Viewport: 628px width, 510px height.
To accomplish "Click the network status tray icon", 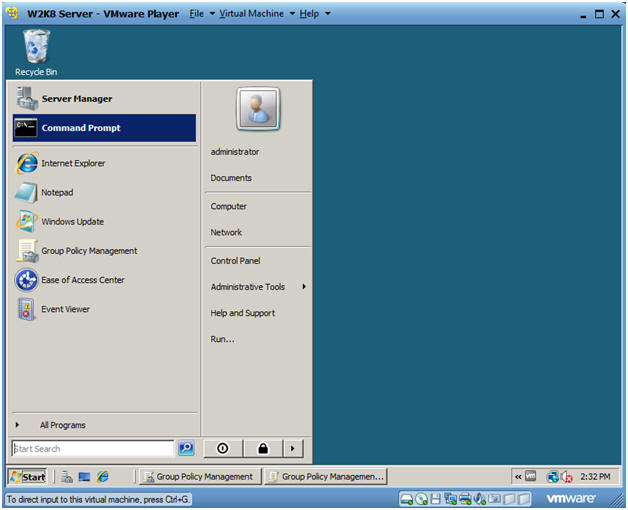I will pyautogui.click(x=553, y=476).
